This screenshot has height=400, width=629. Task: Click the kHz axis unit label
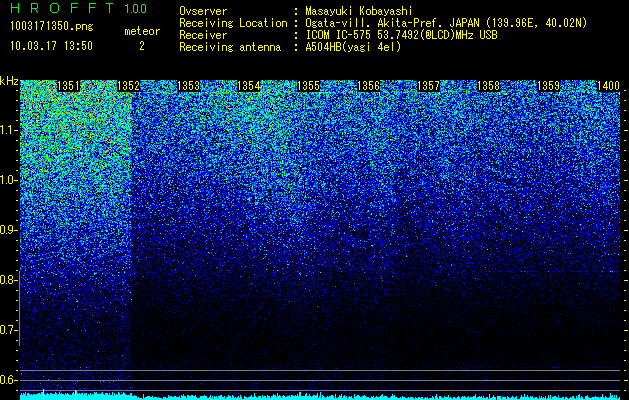coord(9,82)
